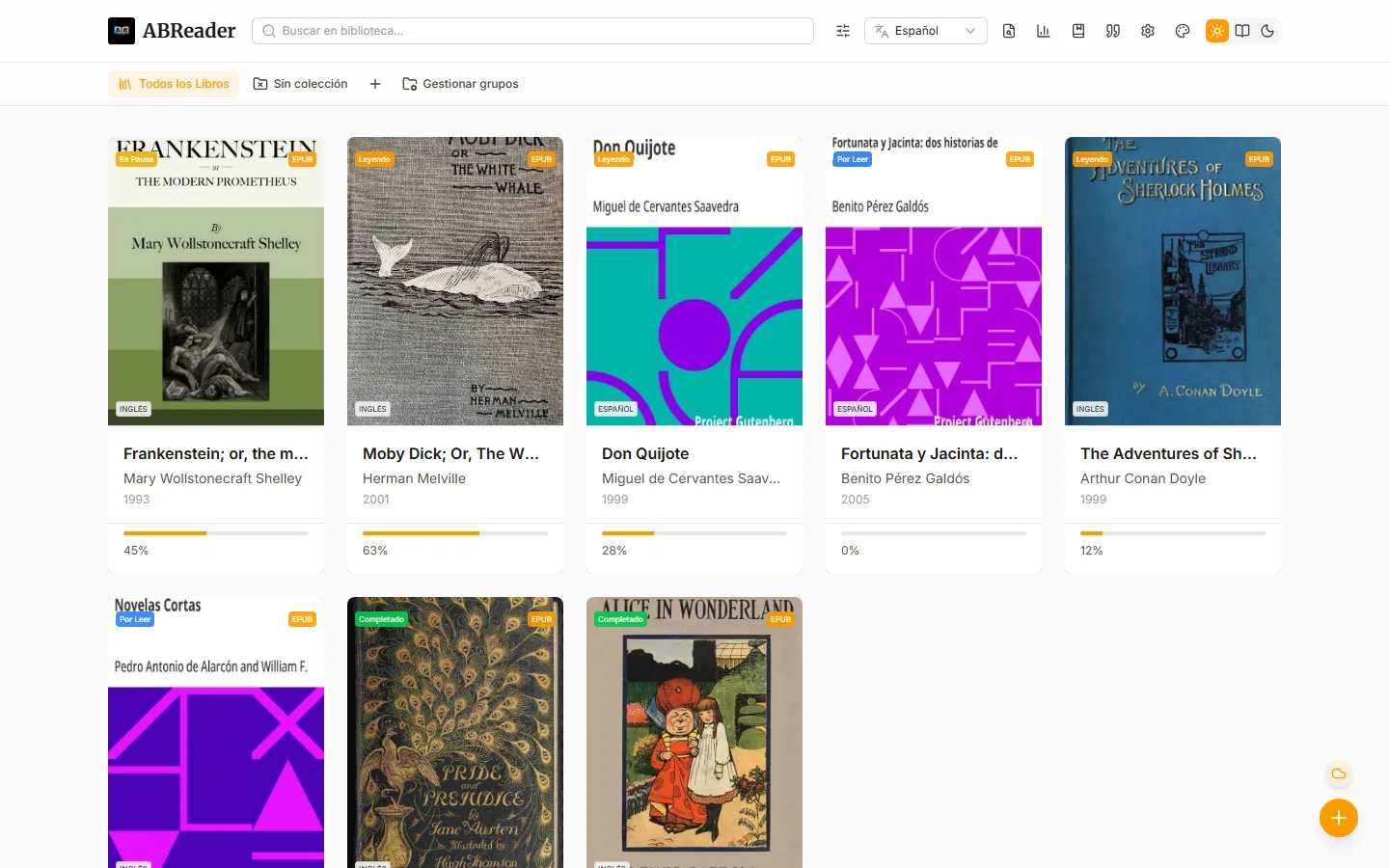Switch to dark theme moon toggle

click(1267, 31)
